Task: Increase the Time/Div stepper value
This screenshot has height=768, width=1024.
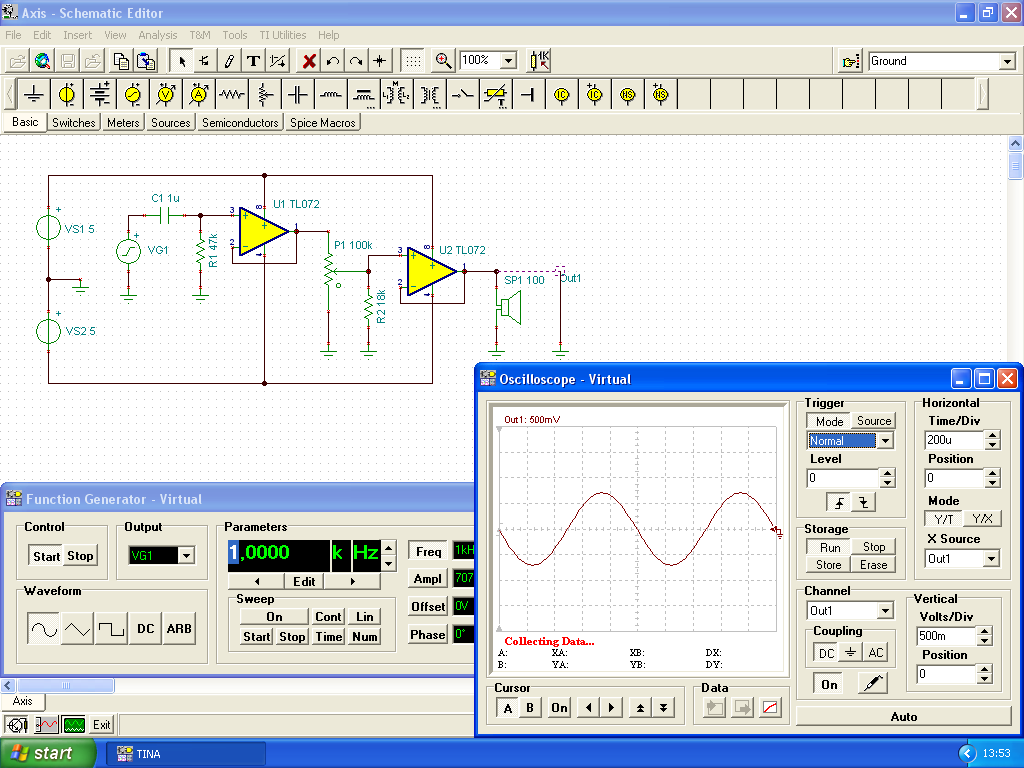Action: (x=993, y=436)
